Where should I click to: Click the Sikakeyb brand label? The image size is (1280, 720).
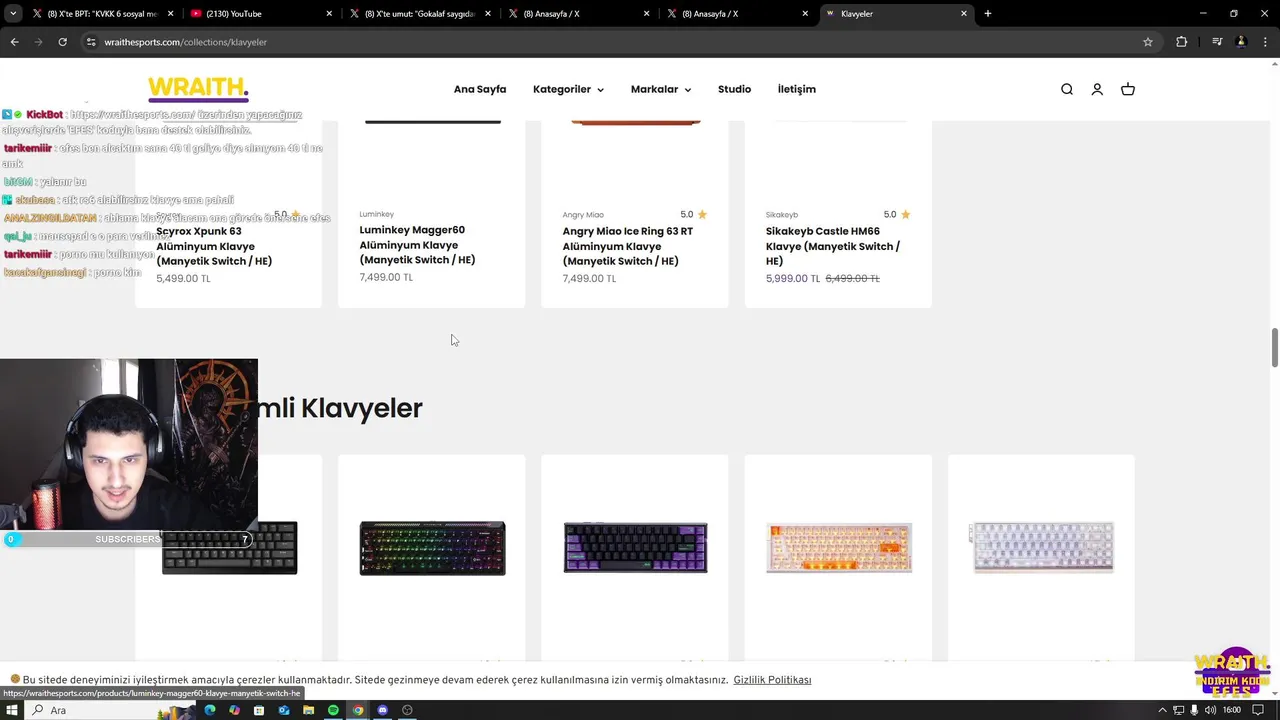coord(782,215)
